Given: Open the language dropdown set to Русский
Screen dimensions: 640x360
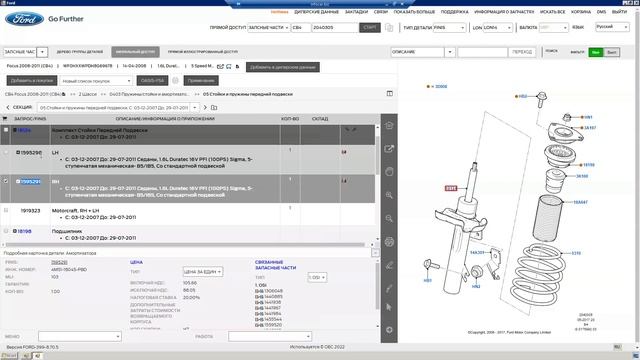Looking at the screenshot, I should (x=612, y=27).
